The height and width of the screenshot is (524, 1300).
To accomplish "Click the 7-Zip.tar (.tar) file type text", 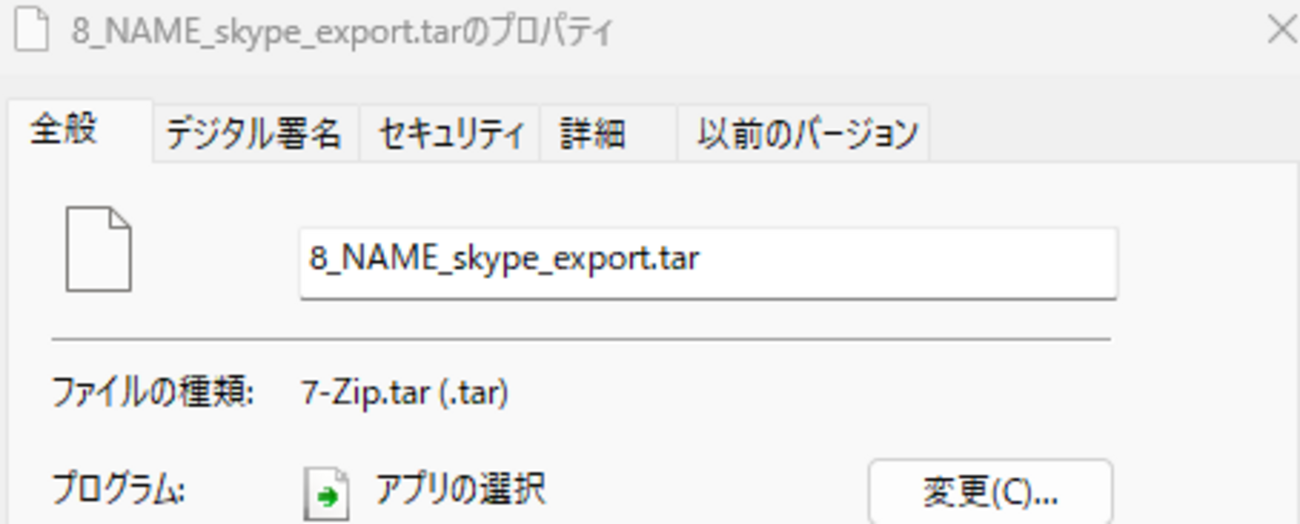I will (x=405, y=393).
